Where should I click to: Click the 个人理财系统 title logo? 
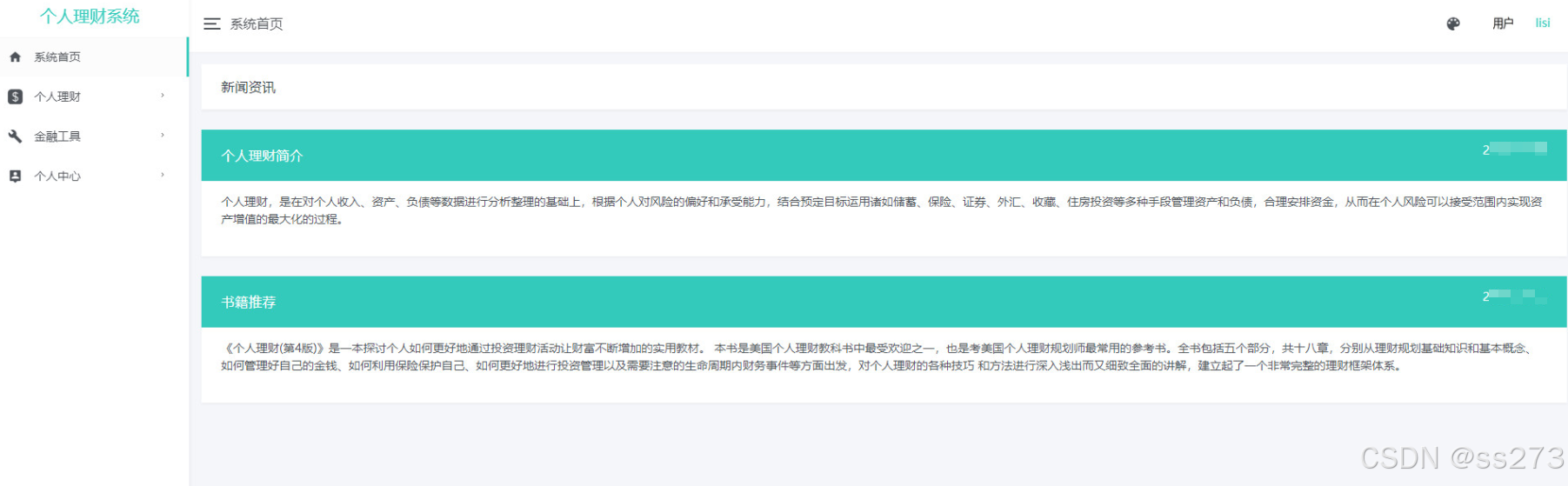[x=90, y=17]
